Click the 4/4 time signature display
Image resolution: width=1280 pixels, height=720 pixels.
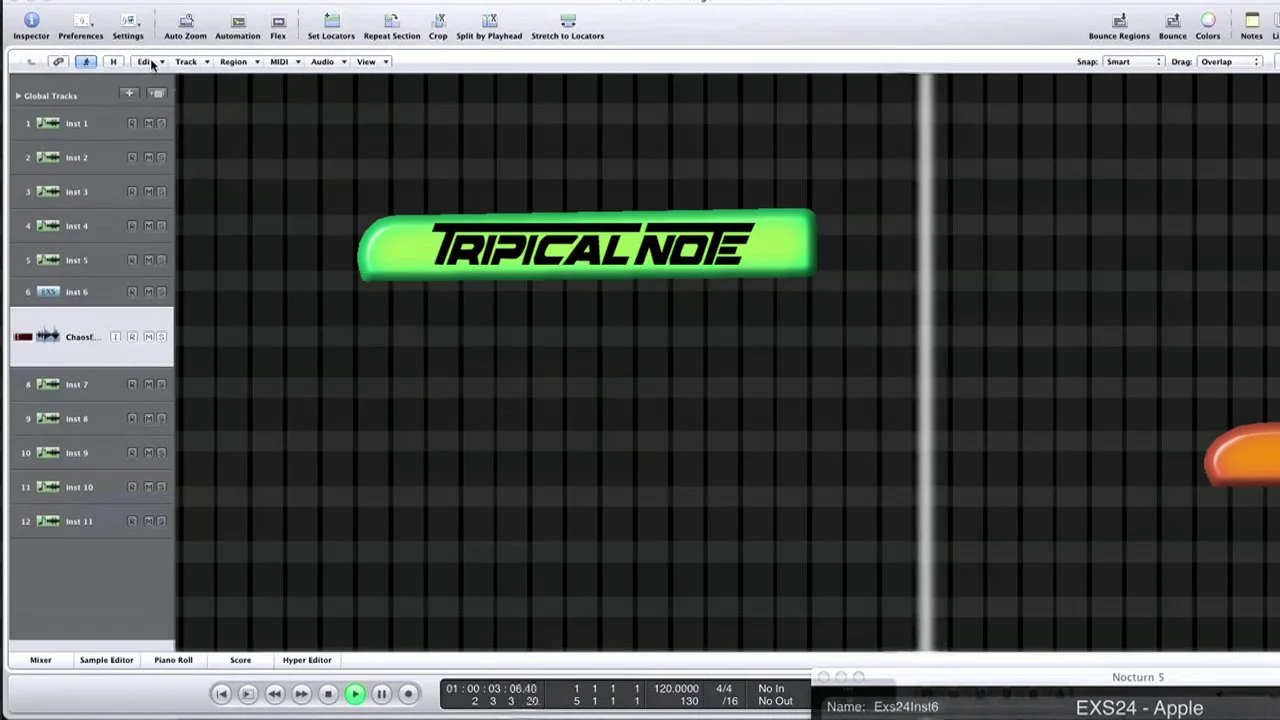coord(724,689)
